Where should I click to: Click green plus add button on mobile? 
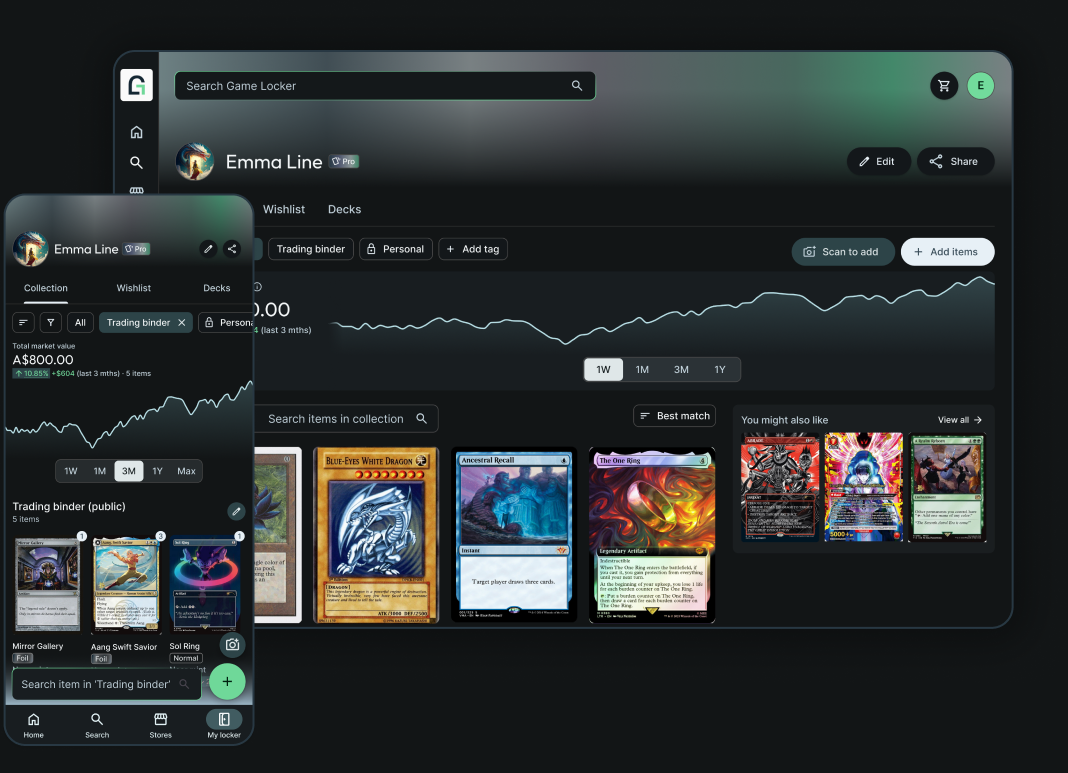coord(227,682)
